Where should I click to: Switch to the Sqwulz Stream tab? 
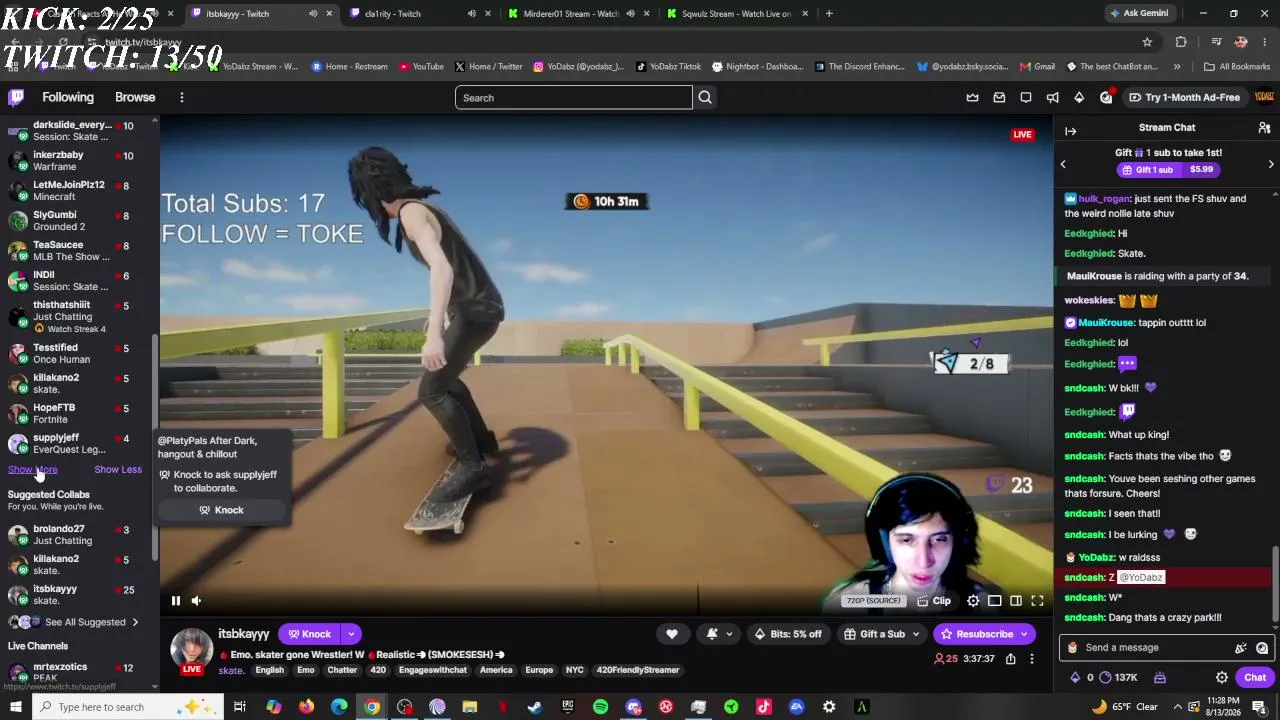(737, 14)
